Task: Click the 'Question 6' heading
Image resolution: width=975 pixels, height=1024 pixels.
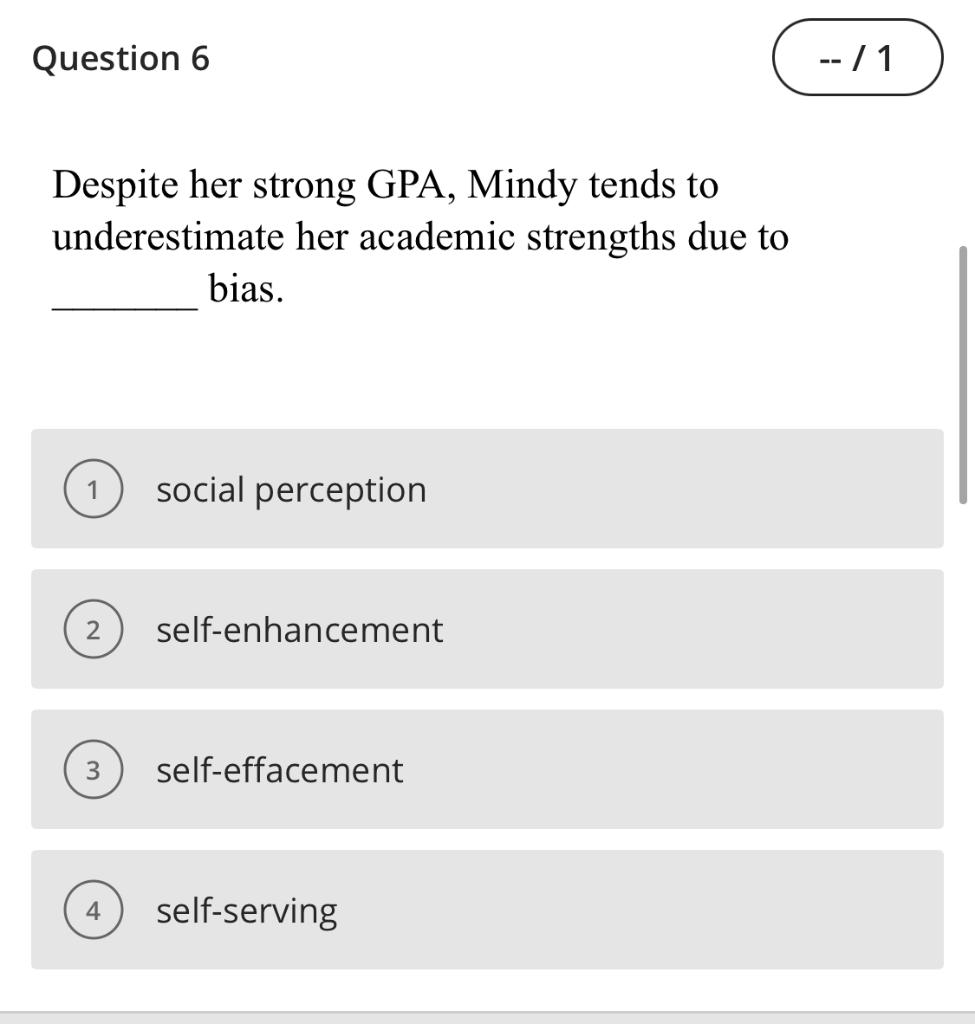Action: 121,57
